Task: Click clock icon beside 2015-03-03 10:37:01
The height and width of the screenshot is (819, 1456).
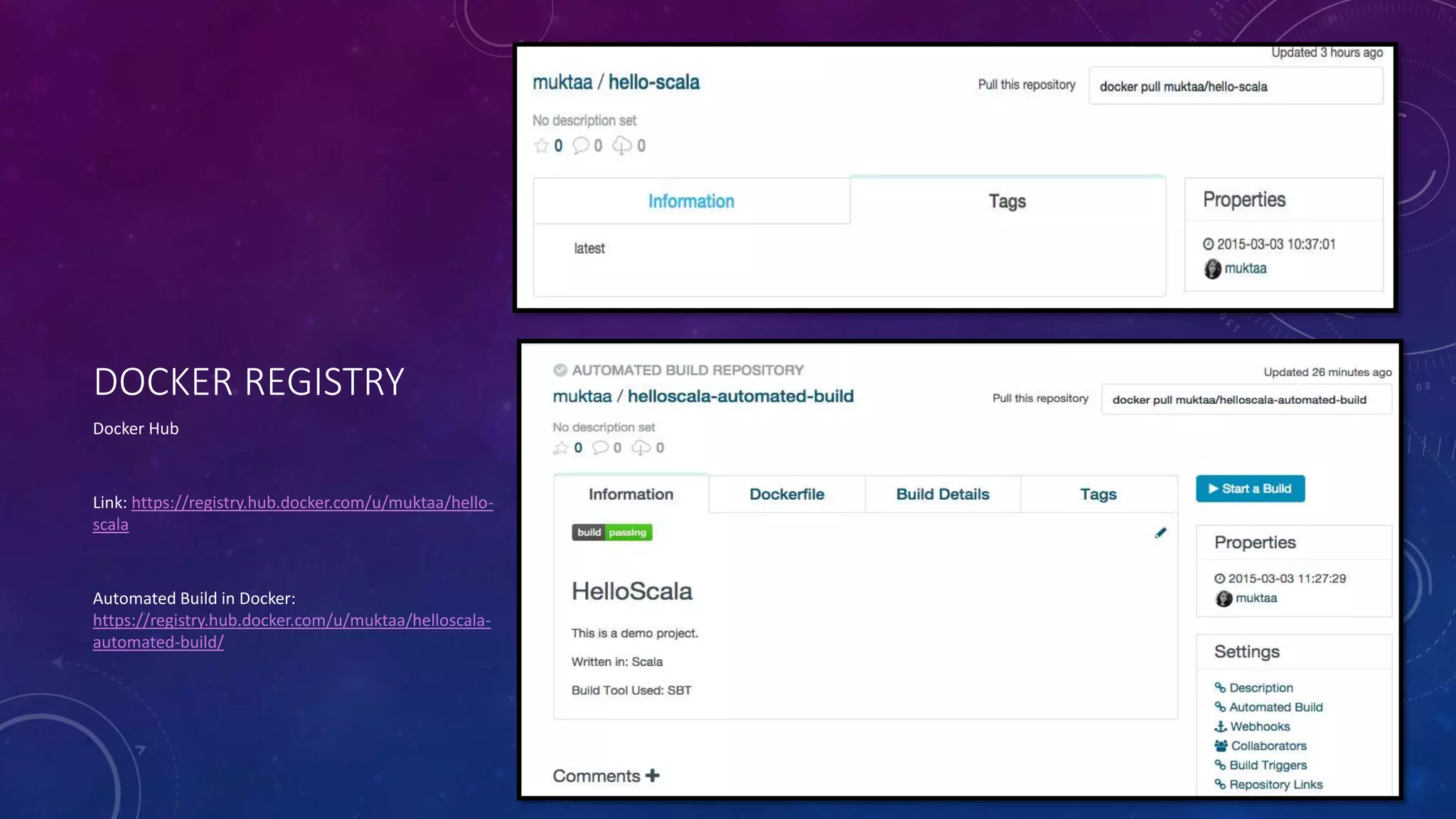Action: pos(1209,244)
